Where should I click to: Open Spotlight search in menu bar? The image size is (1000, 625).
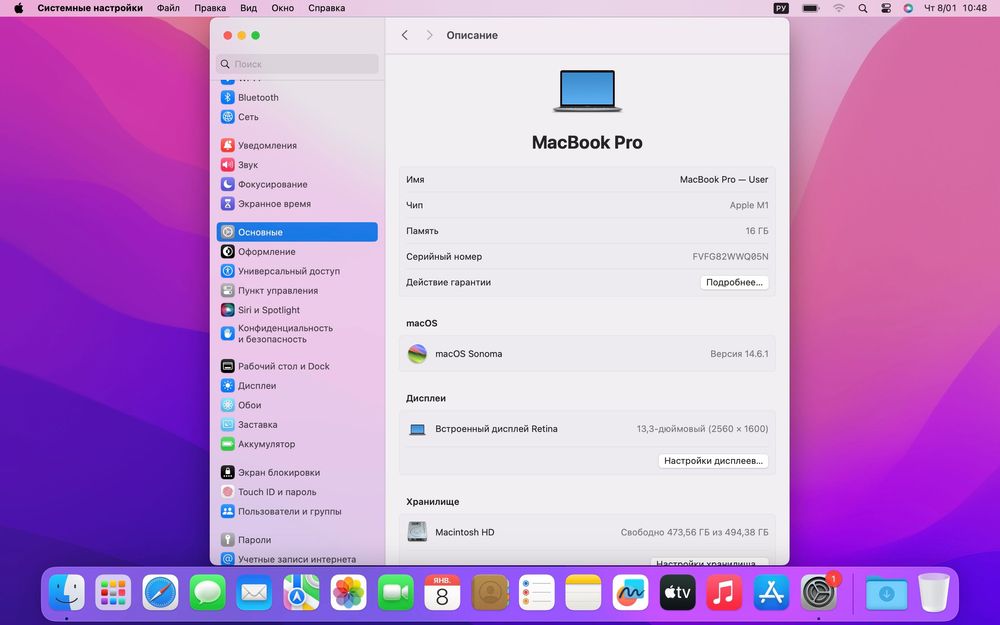[x=862, y=8]
